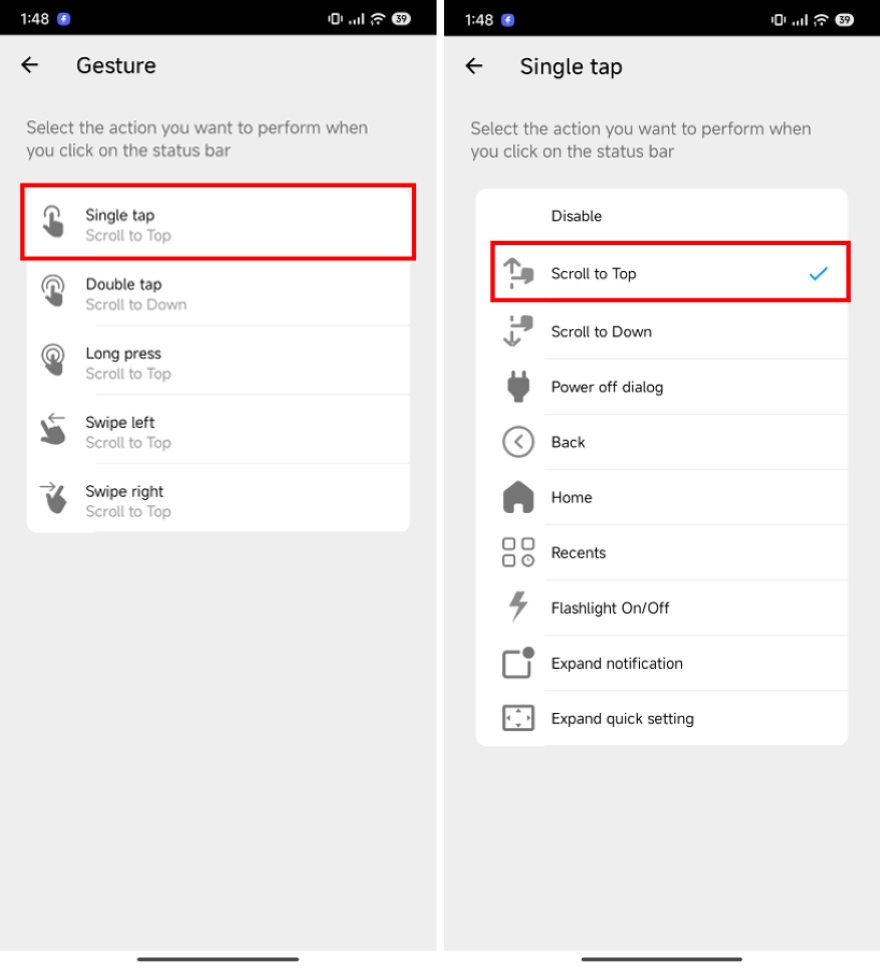The image size is (880, 968).
Task: Click the Home house icon
Action: (x=518, y=497)
